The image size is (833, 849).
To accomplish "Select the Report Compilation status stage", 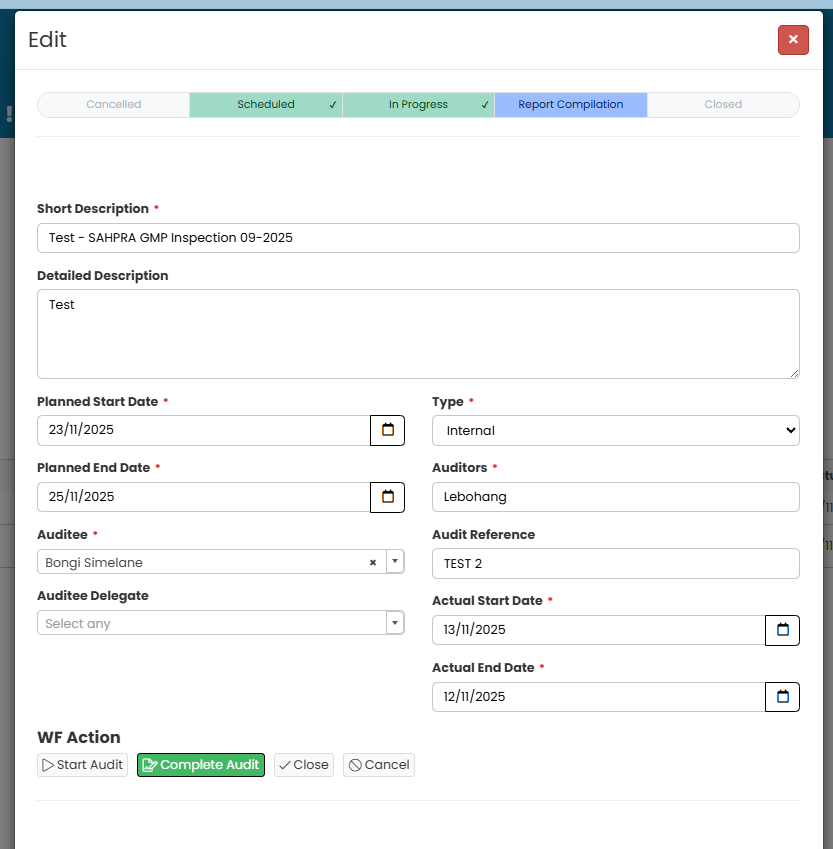I will click(570, 105).
